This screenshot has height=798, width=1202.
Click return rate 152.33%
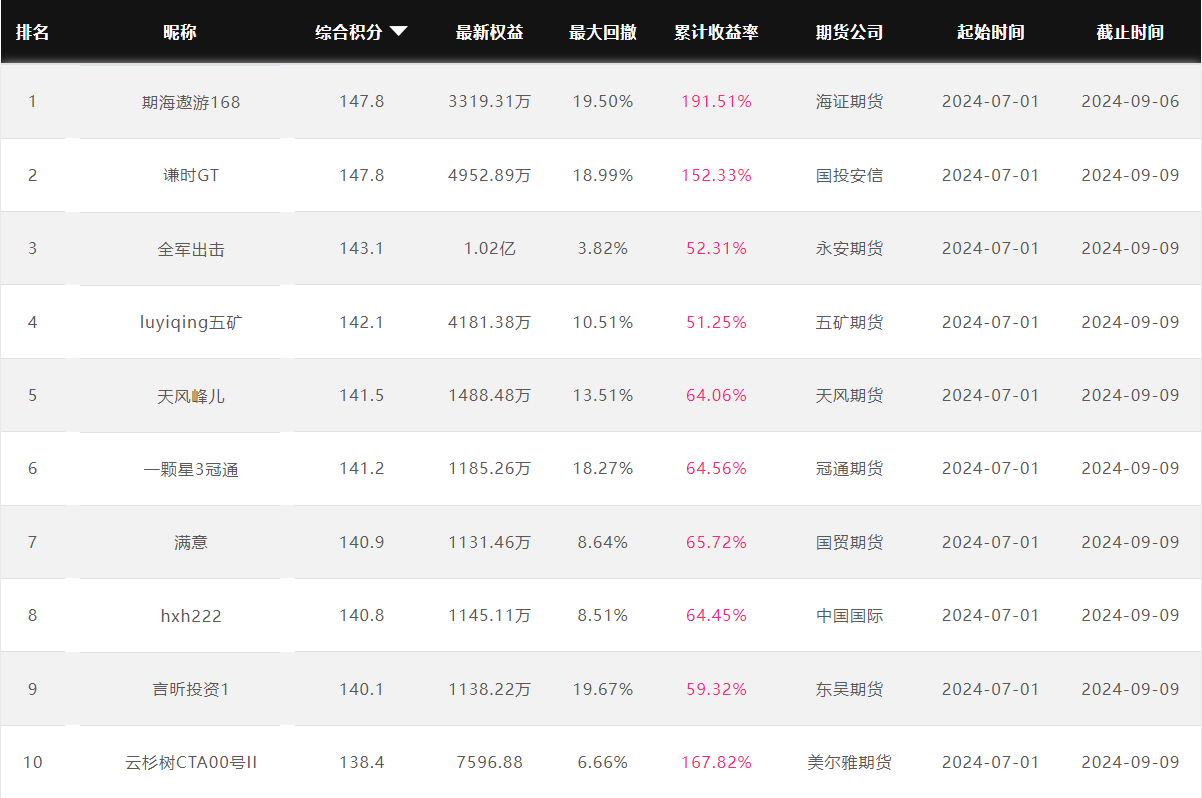(x=716, y=175)
